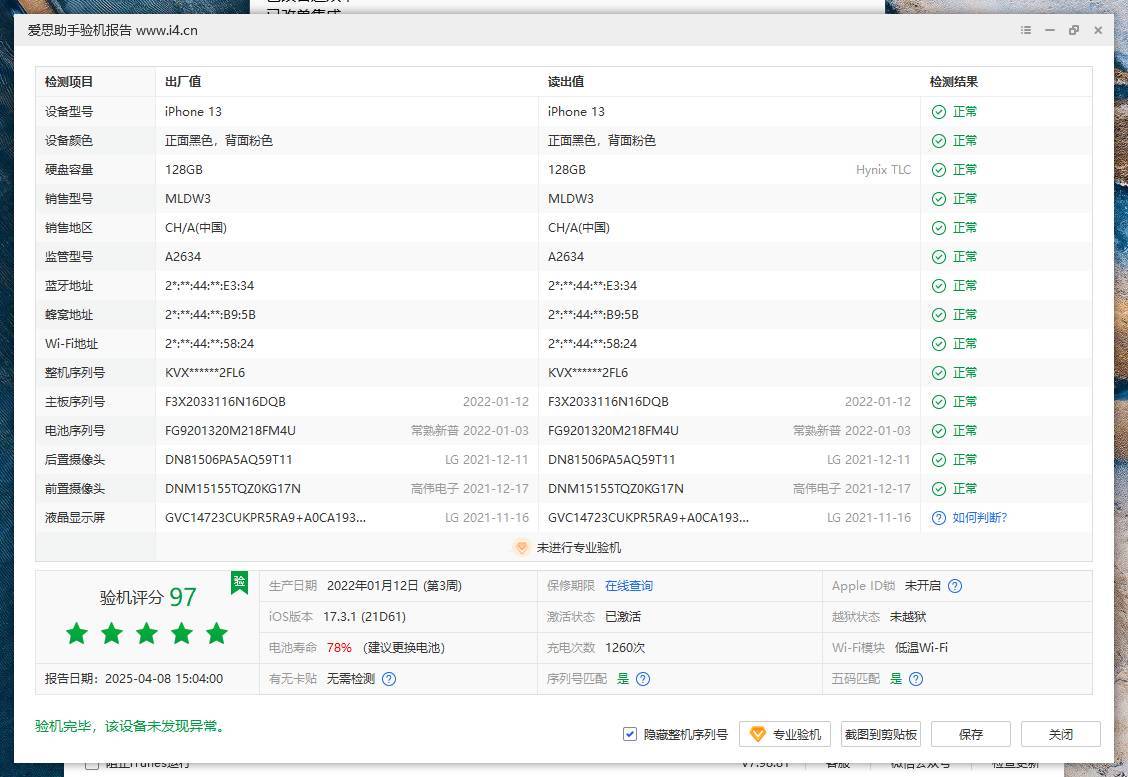This screenshot has width=1128, height=777.
Task: Click the battery life 78% value
Action: pos(339,648)
